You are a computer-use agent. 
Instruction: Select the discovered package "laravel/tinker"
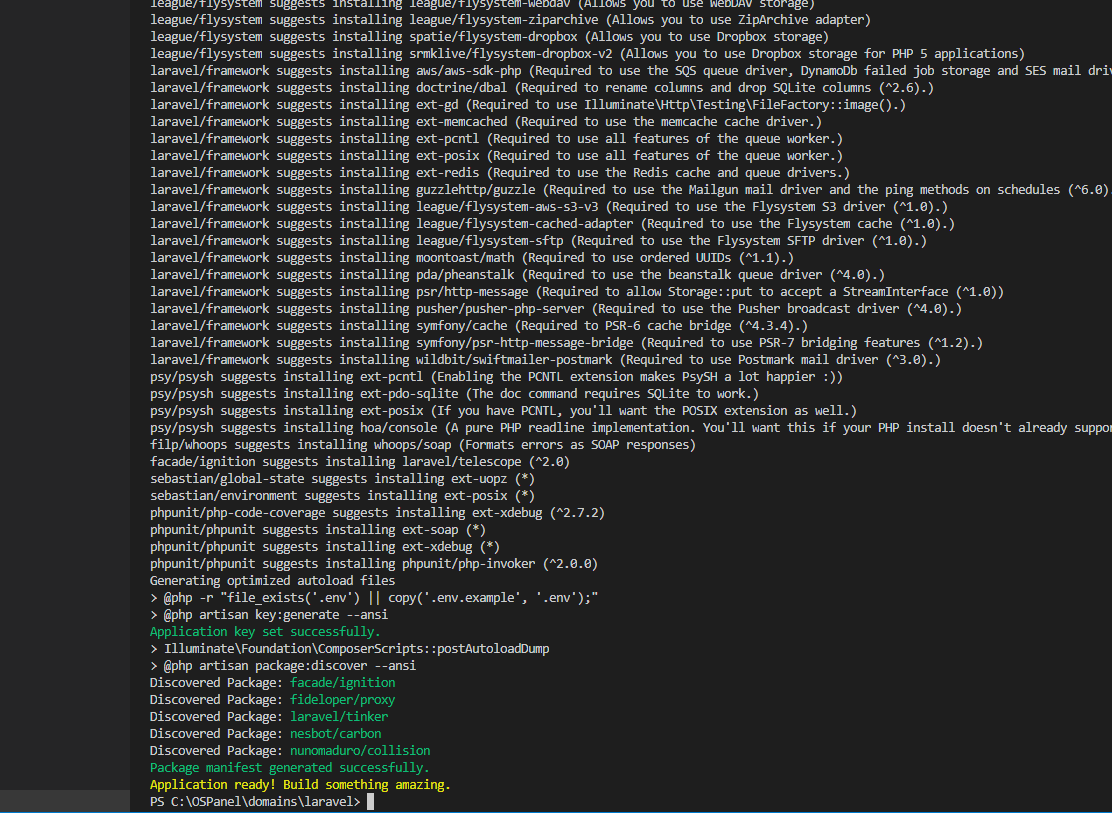[x=339, y=717]
